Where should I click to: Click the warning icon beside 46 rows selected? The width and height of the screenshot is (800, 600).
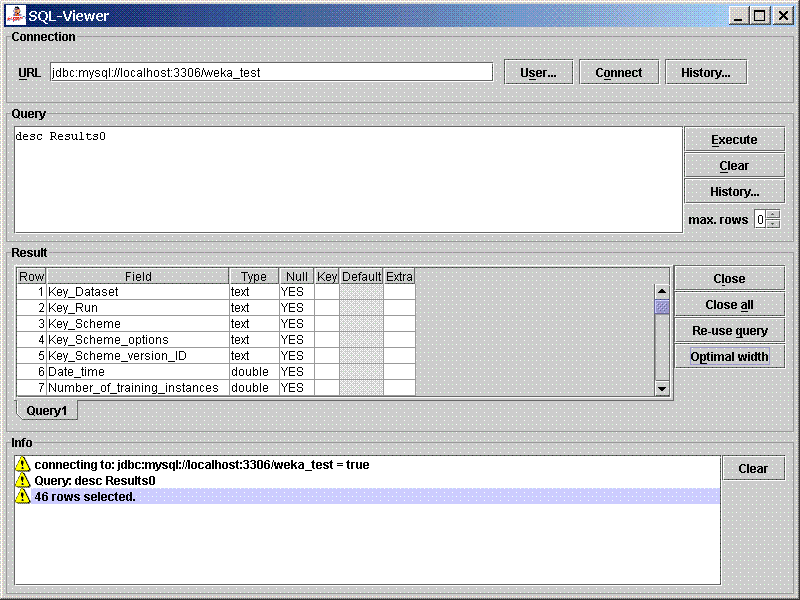(x=22, y=496)
